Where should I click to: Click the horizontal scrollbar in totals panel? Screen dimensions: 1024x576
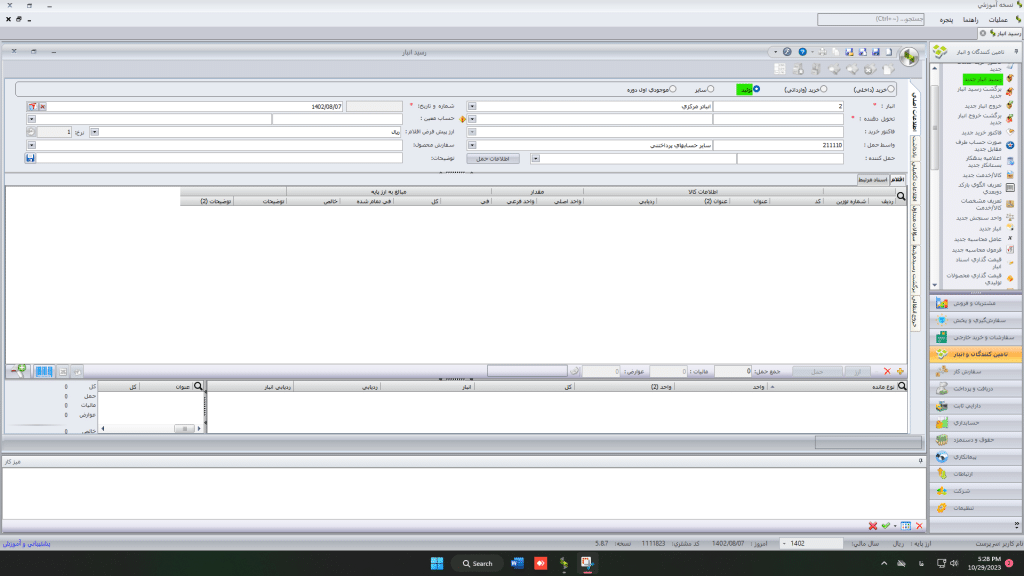[151, 428]
